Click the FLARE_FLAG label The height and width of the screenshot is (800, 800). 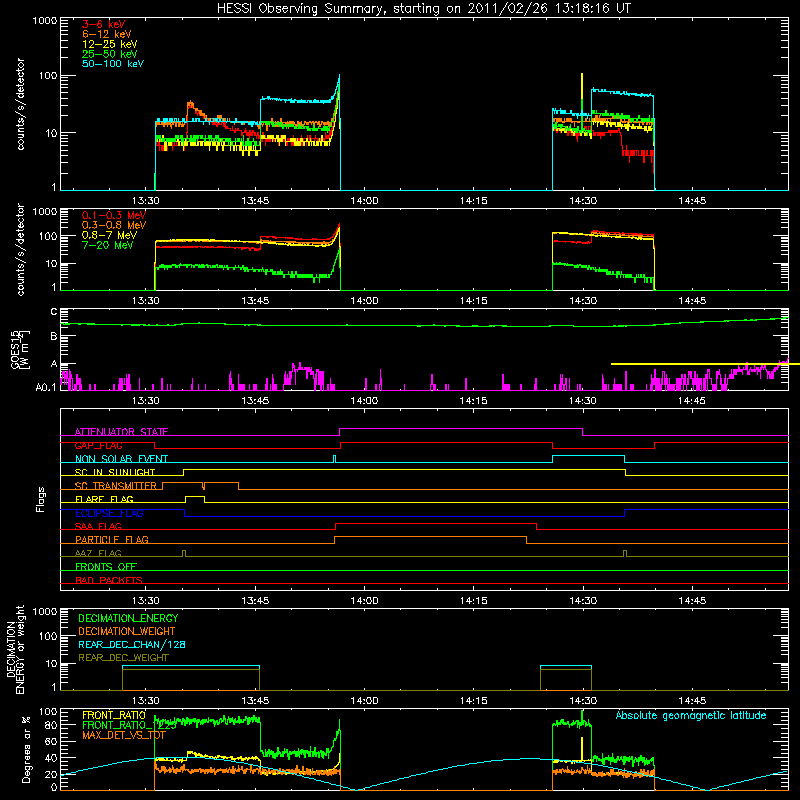pos(104,499)
